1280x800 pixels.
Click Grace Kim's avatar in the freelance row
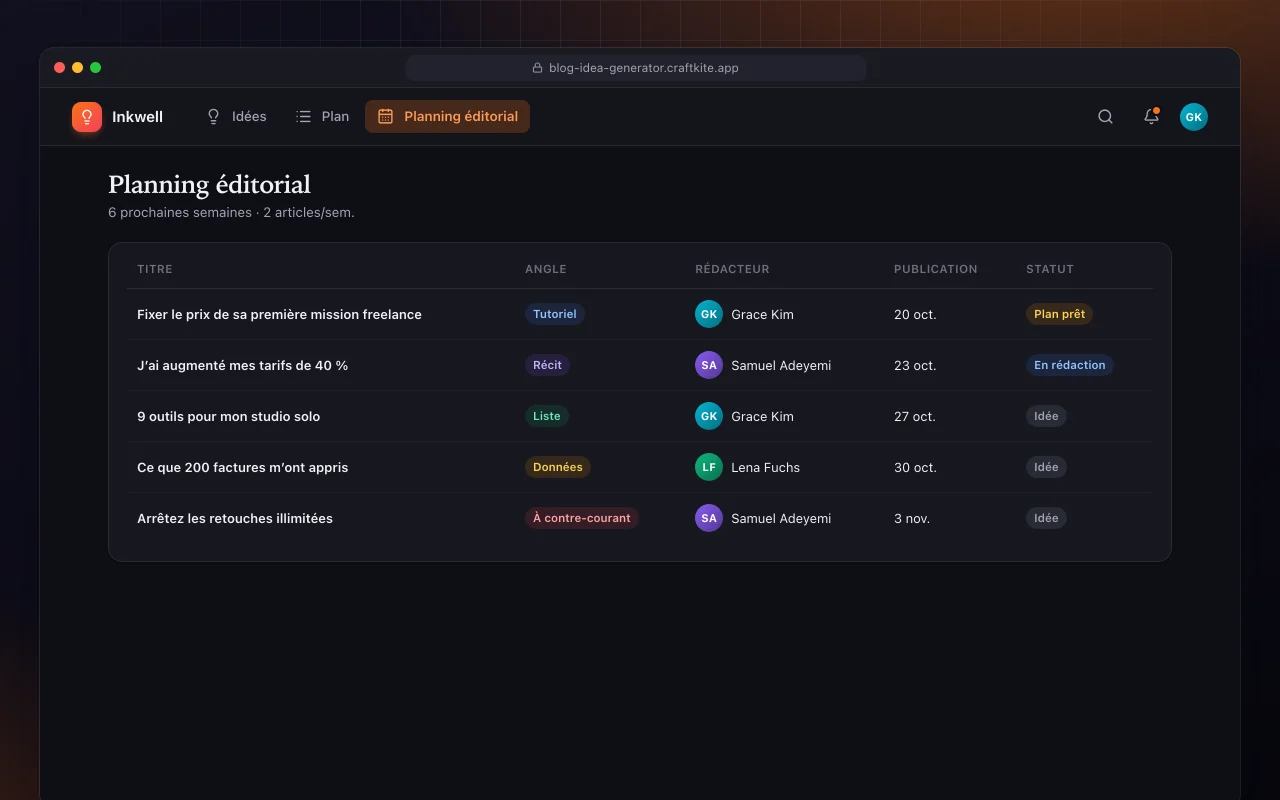point(709,314)
